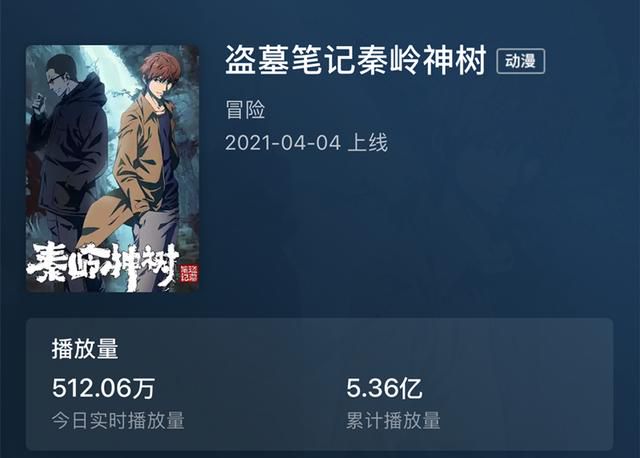Click the 上线 text after the date
Viewport: 640px width, 458px height.
pyautogui.click(x=368, y=143)
